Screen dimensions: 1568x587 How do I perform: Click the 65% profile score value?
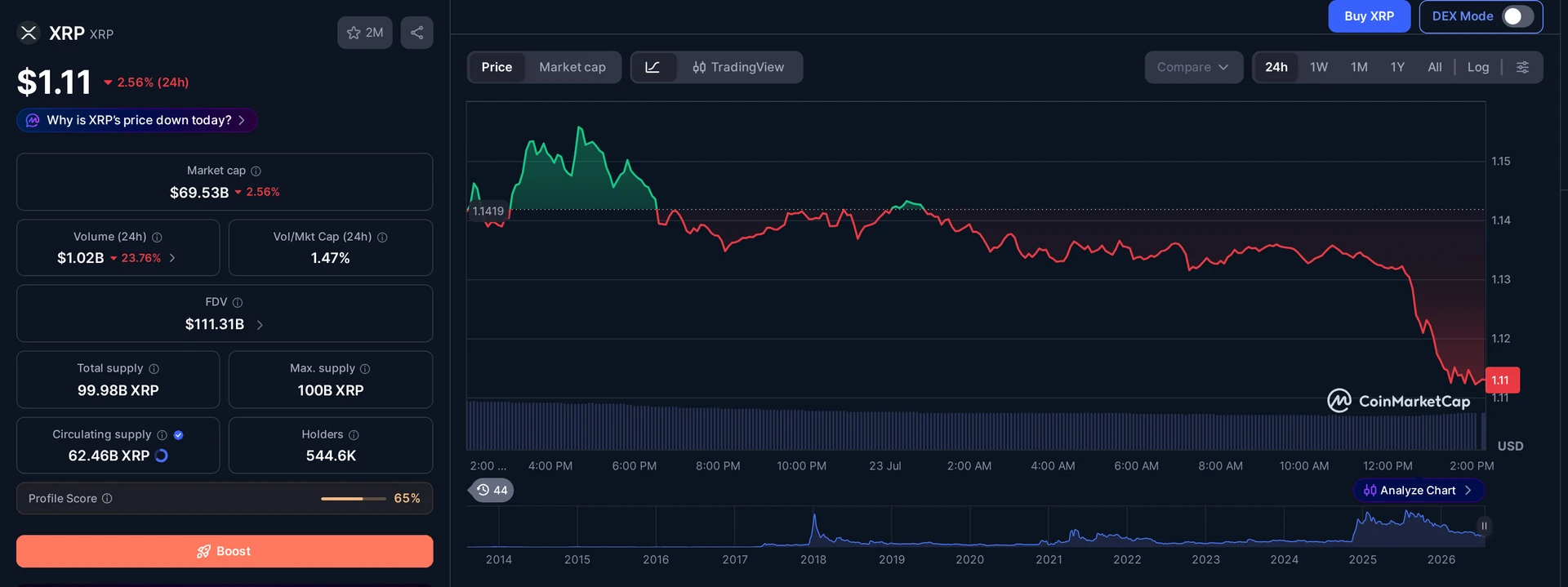407,498
